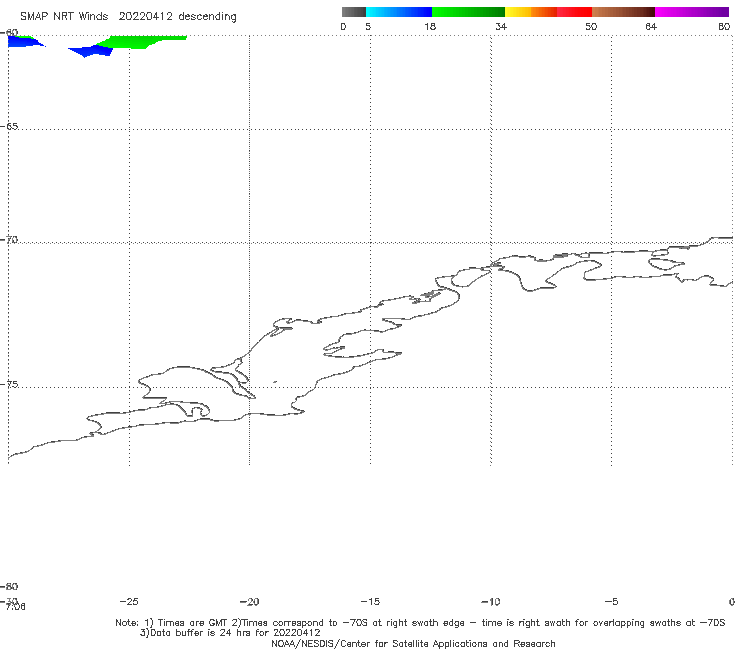Click the yellow-orange segment of the color bar
740x650 pixels.
pos(531,12)
